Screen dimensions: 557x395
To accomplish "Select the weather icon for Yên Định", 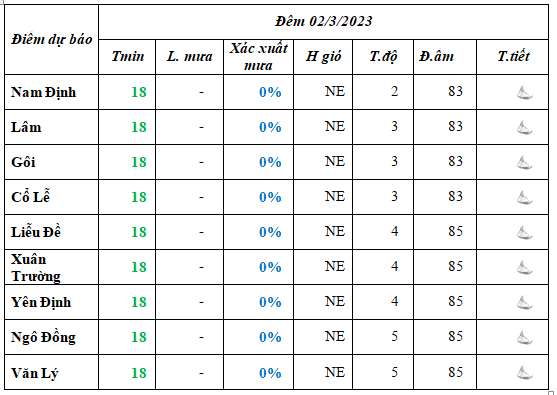I will [x=524, y=303].
